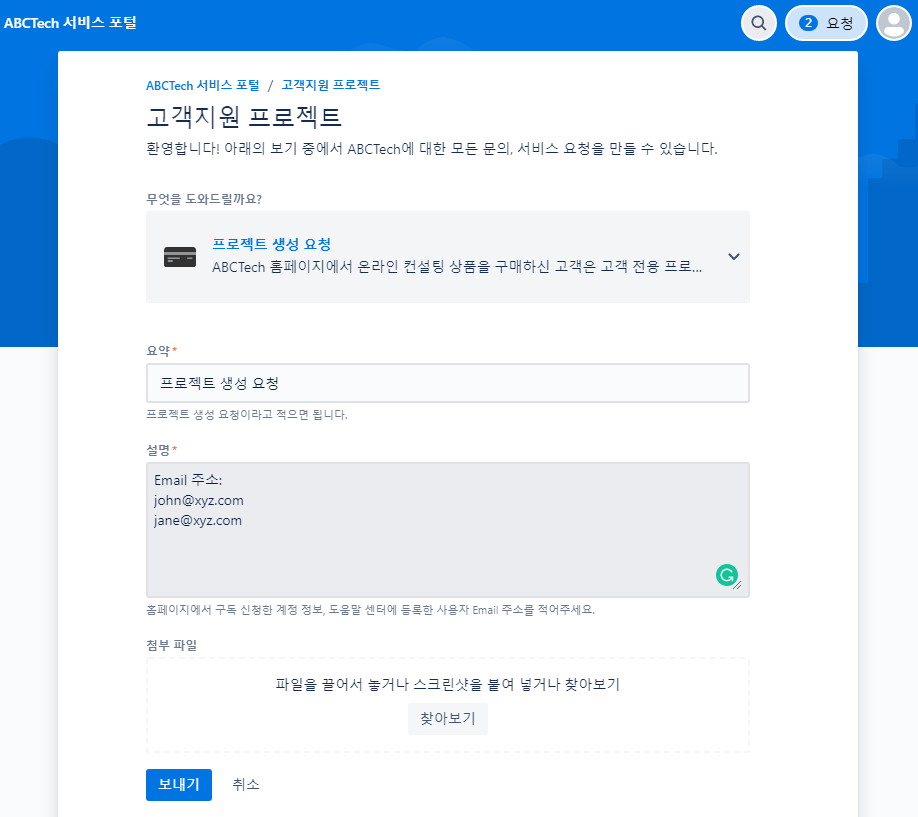Click jane@xyz.com text in description

[x=198, y=521]
